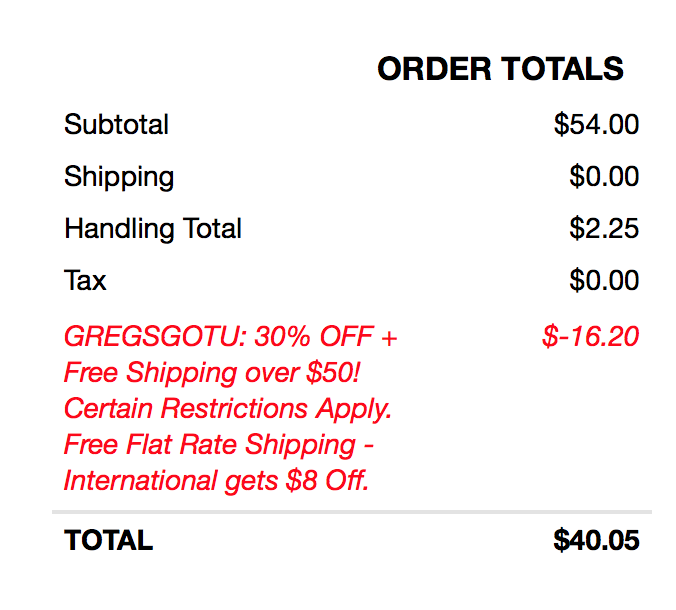
Task: Click the Subtotal label
Action: pyautogui.click(x=116, y=125)
